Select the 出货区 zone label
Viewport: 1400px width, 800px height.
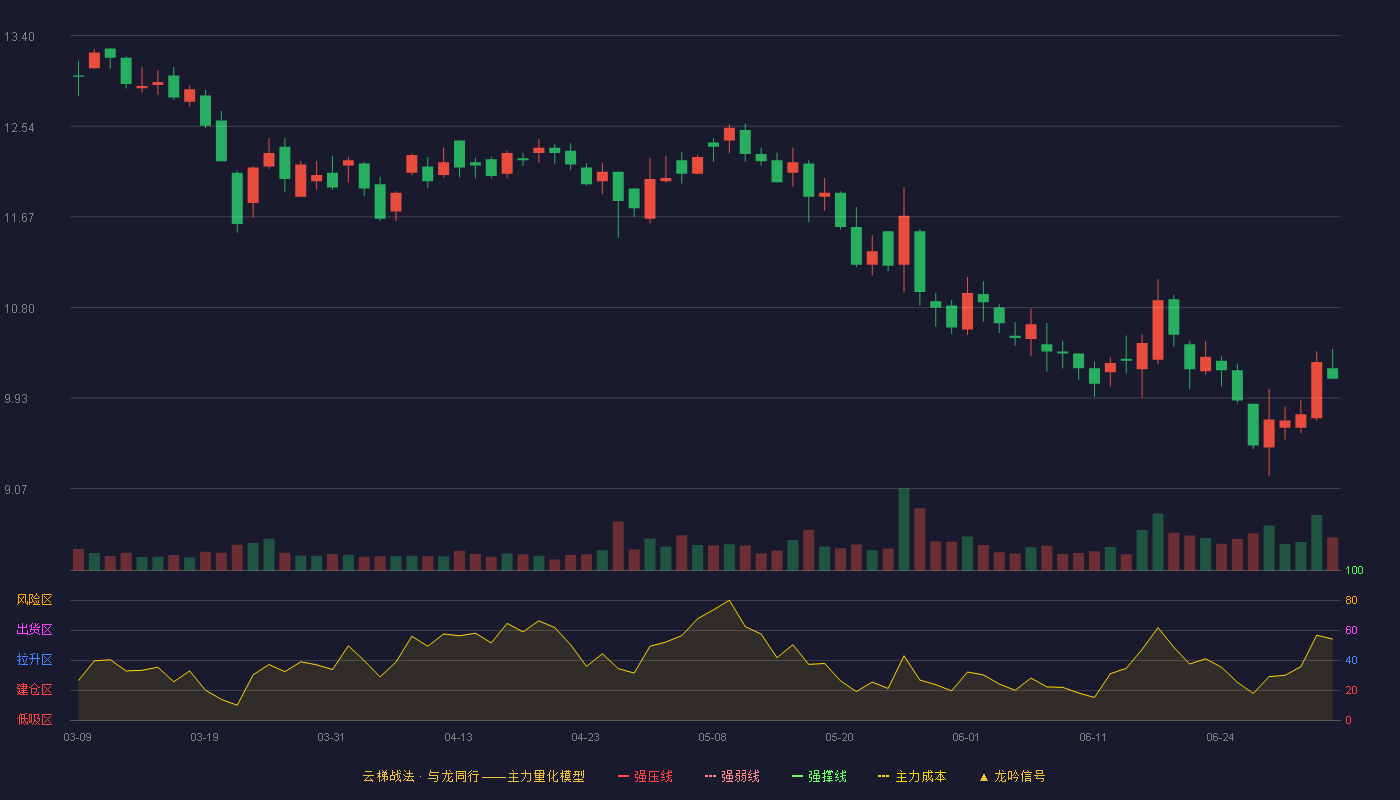[34, 630]
